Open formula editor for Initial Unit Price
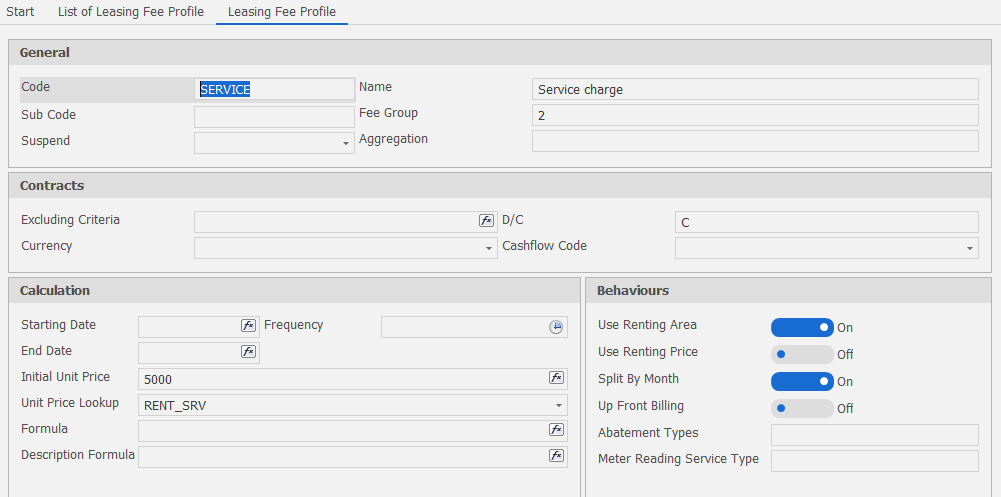1001x497 pixels. tap(557, 378)
